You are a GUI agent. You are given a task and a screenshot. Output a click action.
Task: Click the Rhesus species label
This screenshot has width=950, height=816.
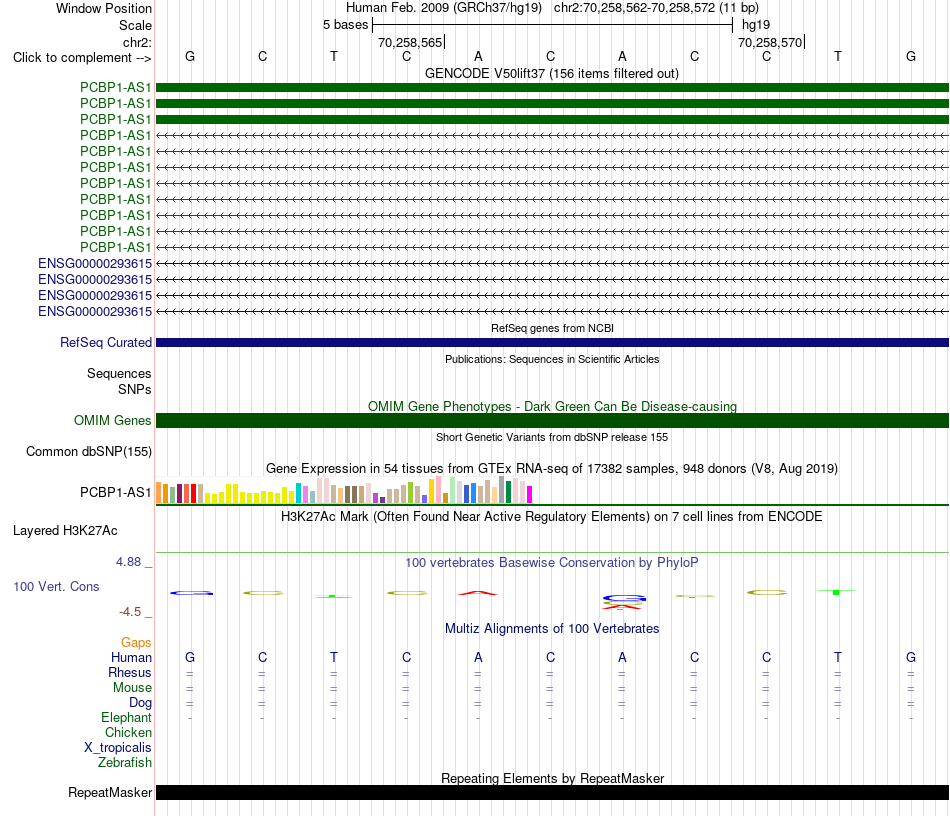130,672
